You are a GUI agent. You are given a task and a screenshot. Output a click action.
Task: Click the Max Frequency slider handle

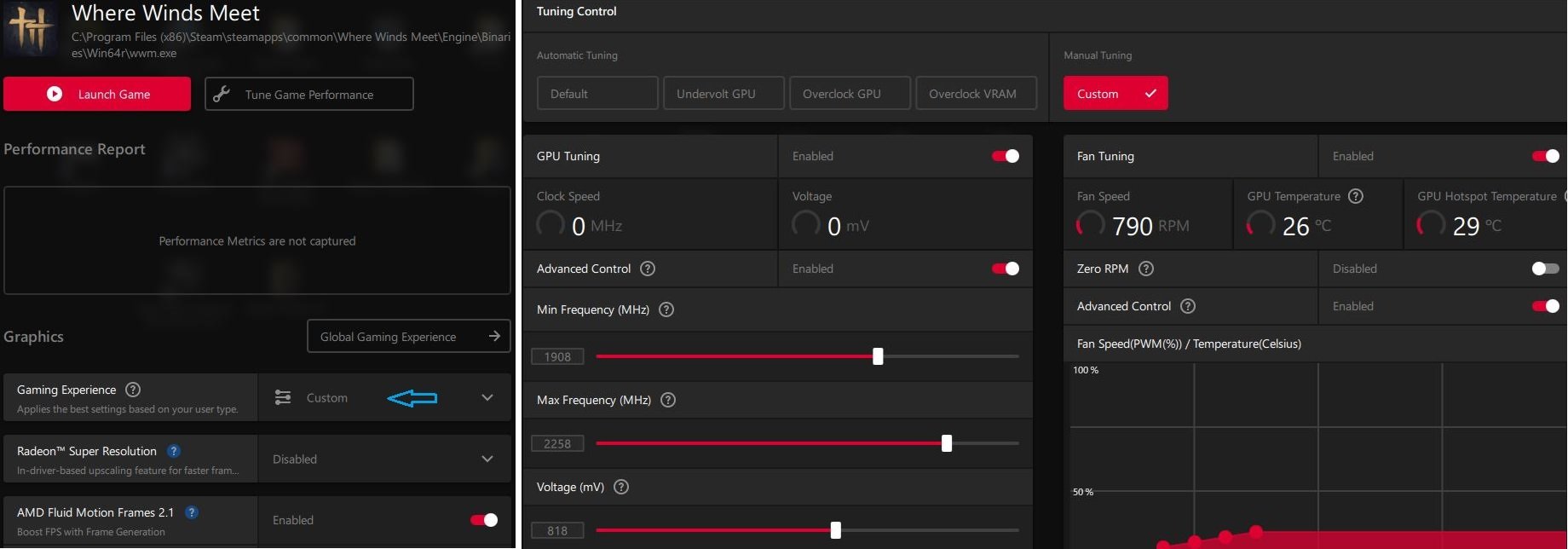coord(947,443)
